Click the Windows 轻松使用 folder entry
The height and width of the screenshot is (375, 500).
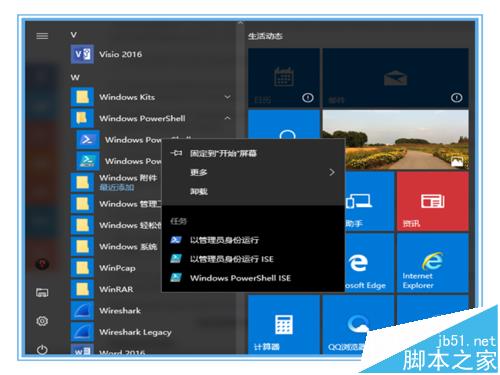click(x=116, y=225)
